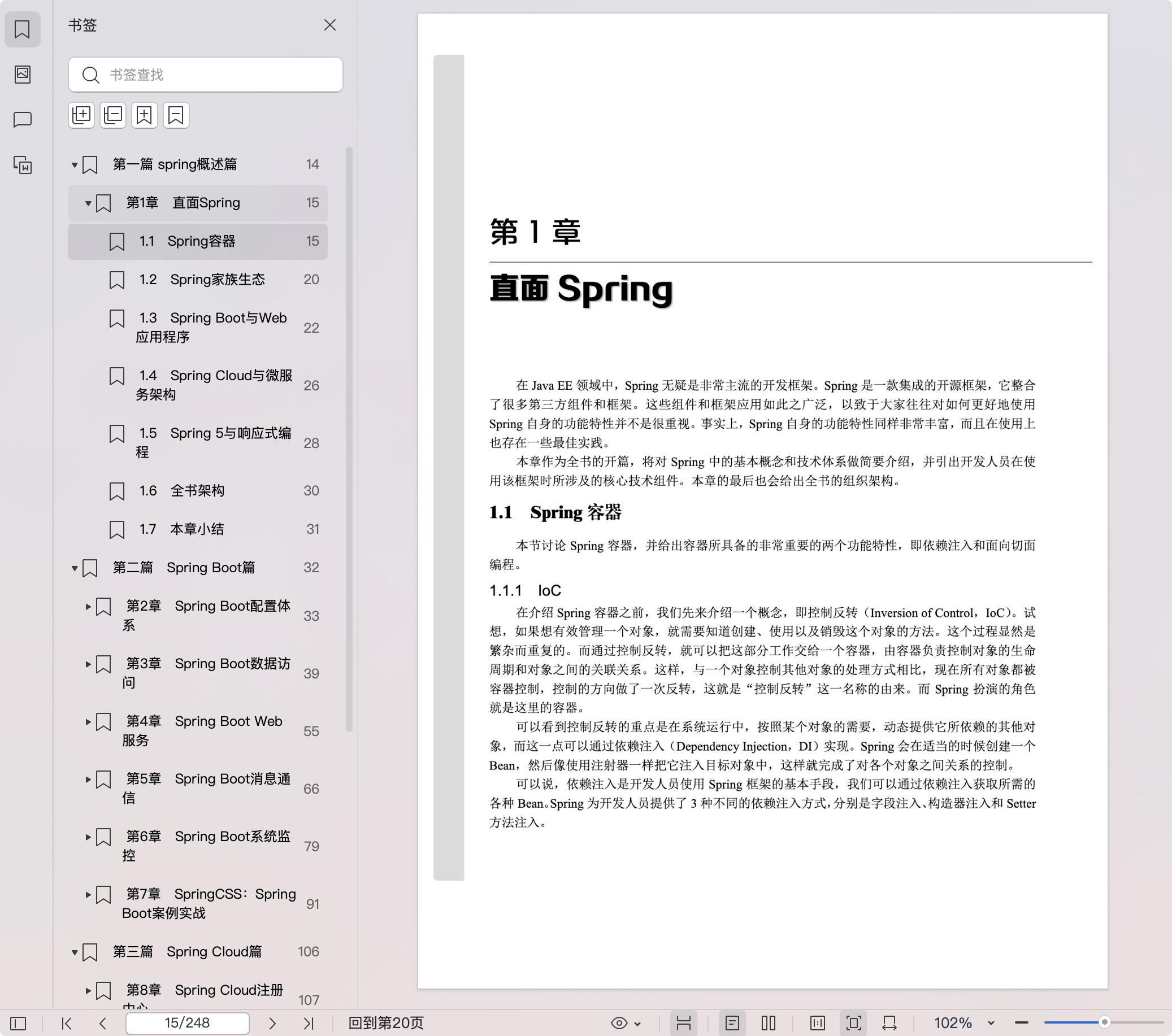The width and height of the screenshot is (1172, 1036).
Task: Select 第1章 直面Spring bookmark
Action: (198, 203)
